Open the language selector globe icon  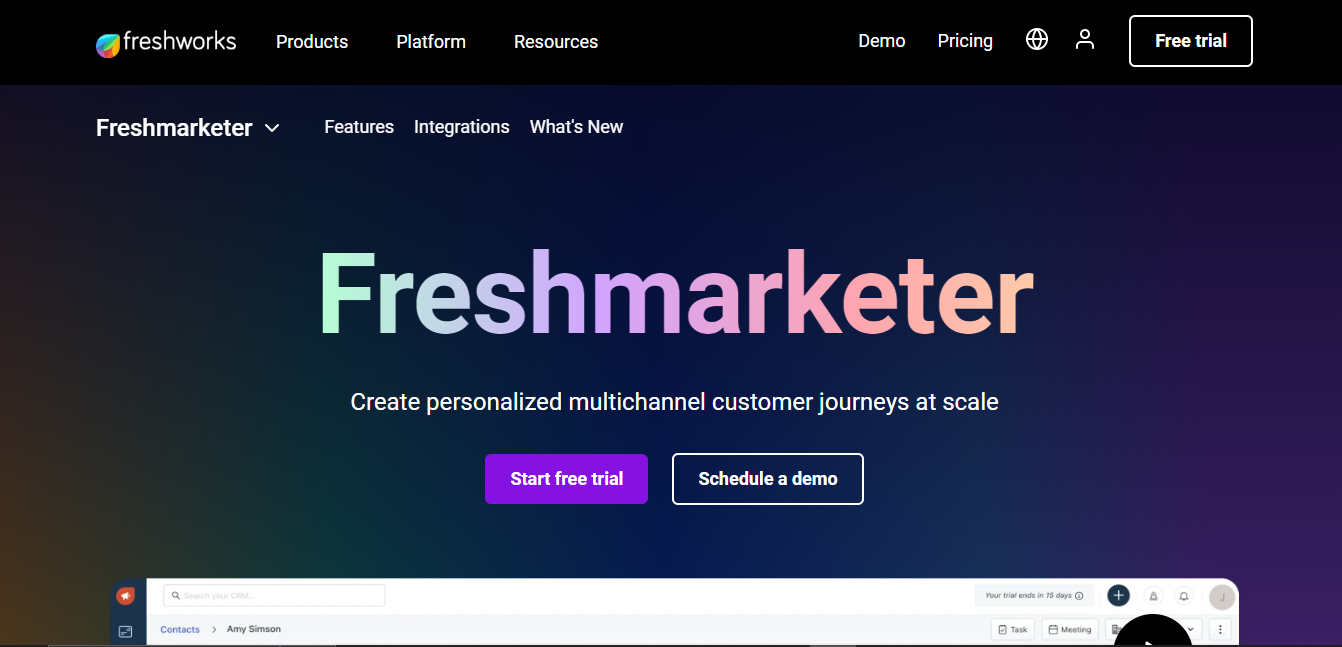tap(1037, 39)
